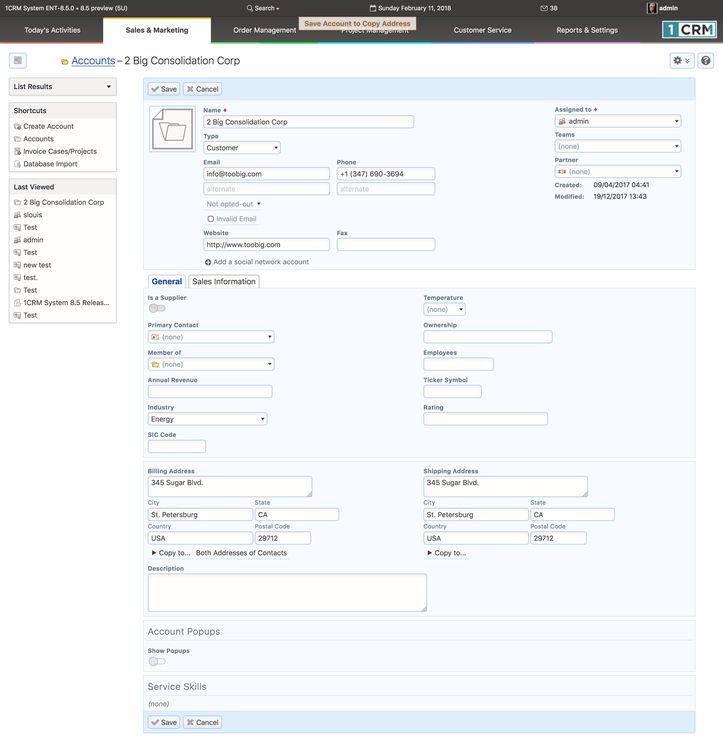
Task: Click the 1CRM System 8.5 Release document icon
Action: point(17,303)
